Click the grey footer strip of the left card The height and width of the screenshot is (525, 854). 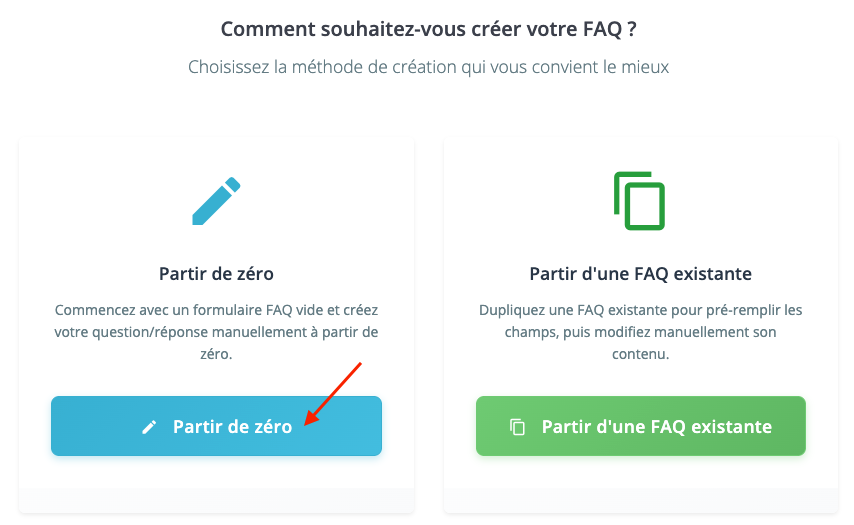point(216,500)
